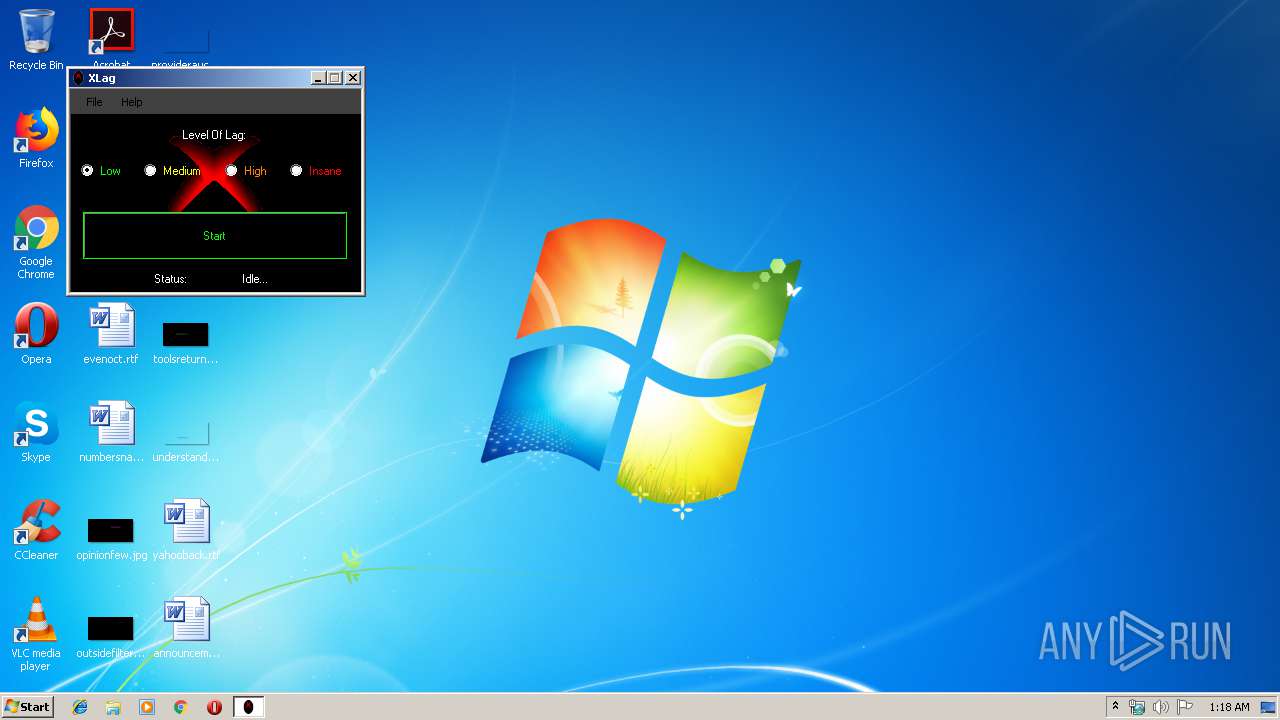
Task: Launch Opera from the taskbar
Action: click(214, 707)
